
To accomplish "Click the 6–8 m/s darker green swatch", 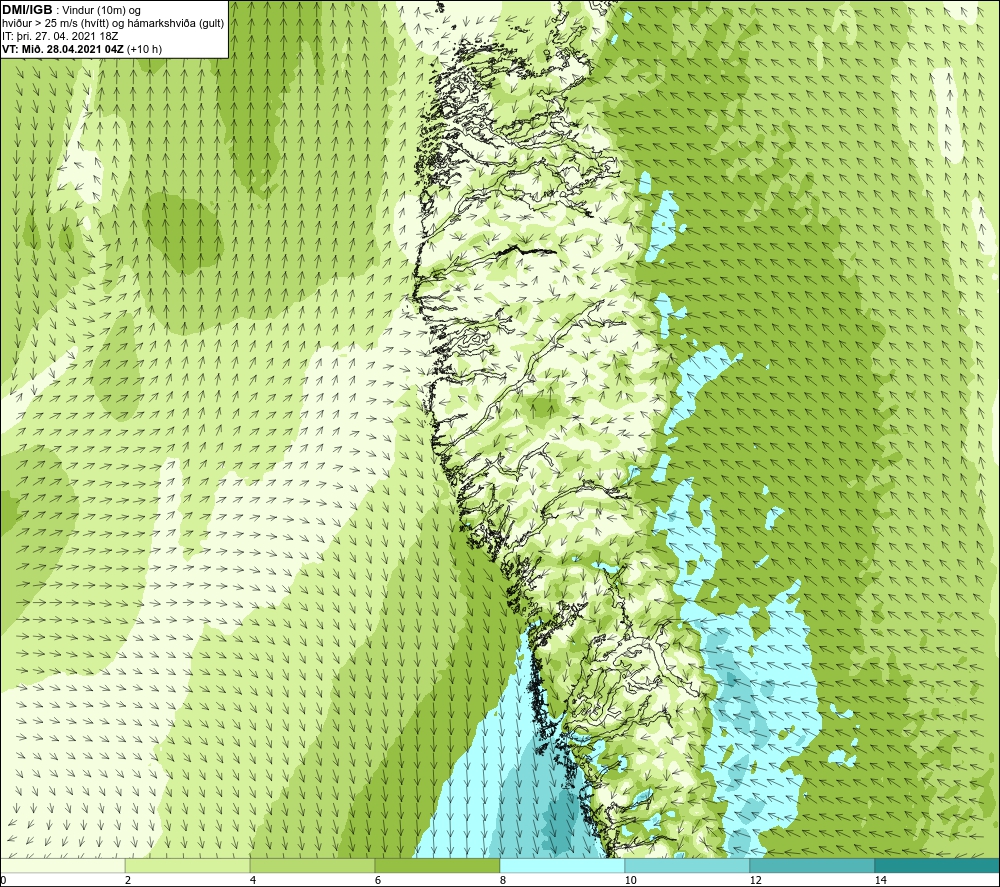I will [x=438, y=865].
